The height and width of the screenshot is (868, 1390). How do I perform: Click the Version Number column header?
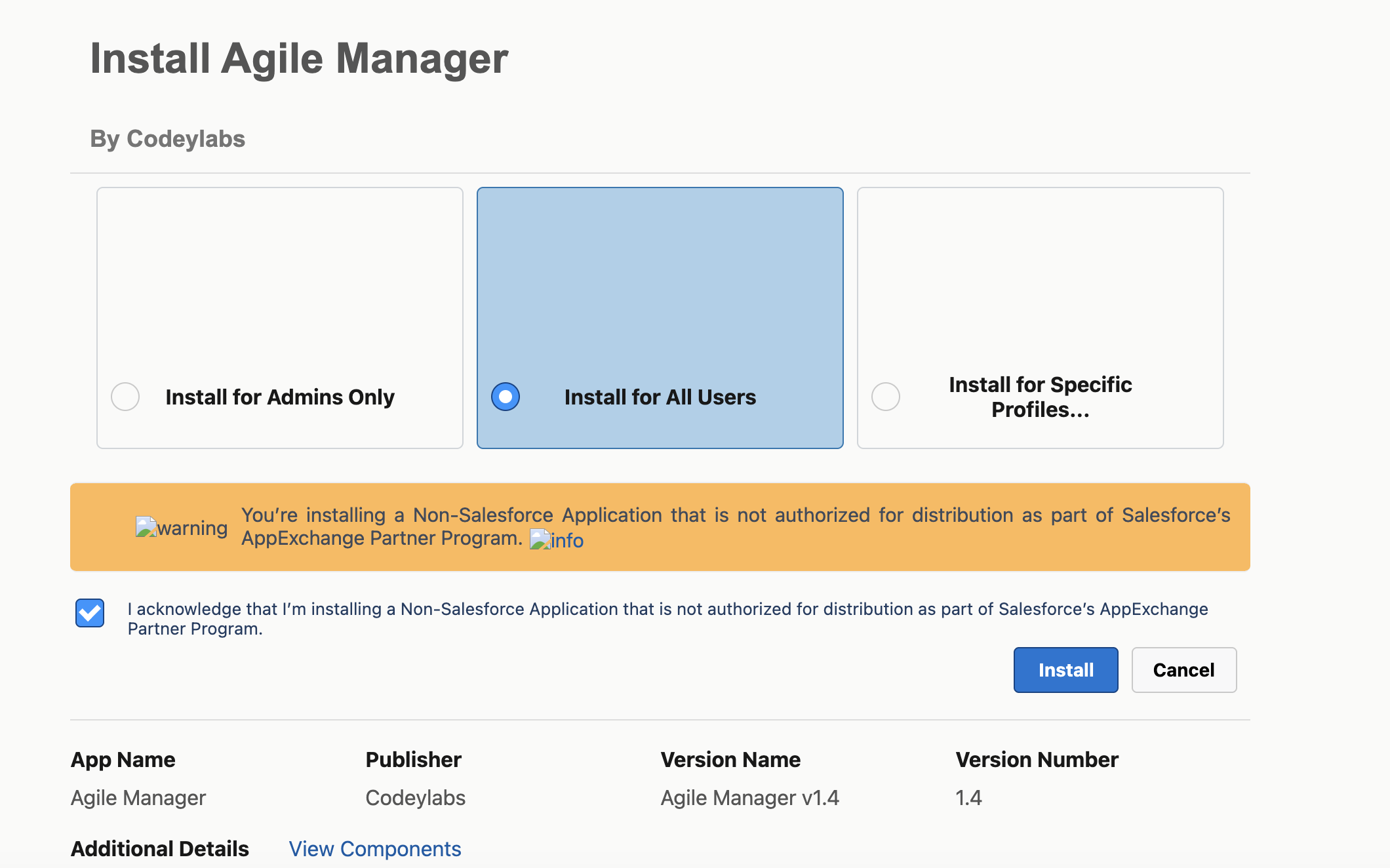point(1037,760)
